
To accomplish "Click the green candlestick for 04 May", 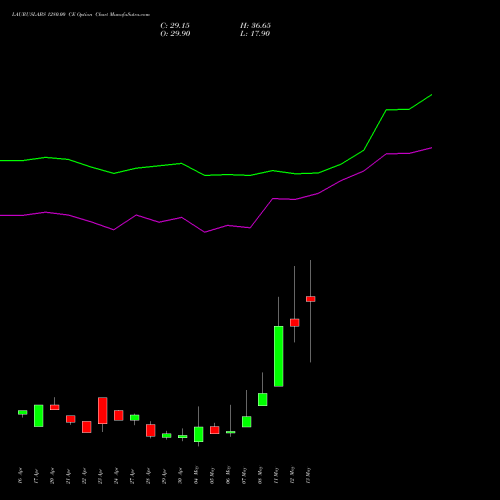I will 199,434.
